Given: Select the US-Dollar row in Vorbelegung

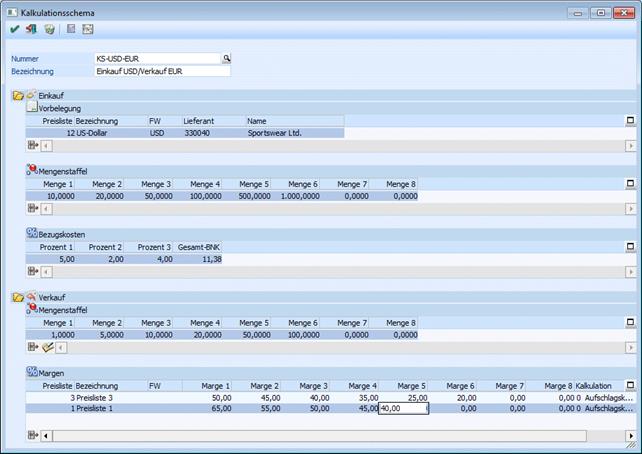Looking at the screenshot, I should [100, 132].
